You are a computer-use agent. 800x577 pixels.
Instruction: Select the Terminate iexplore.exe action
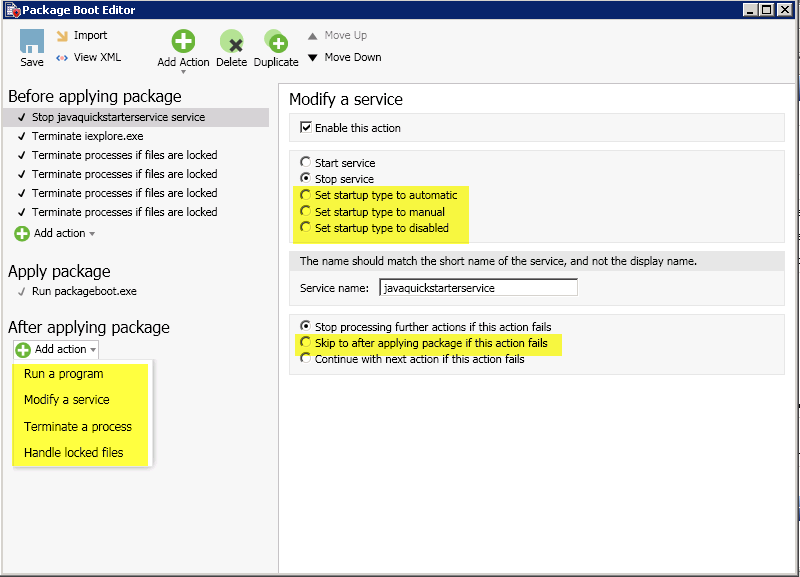tap(88, 136)
